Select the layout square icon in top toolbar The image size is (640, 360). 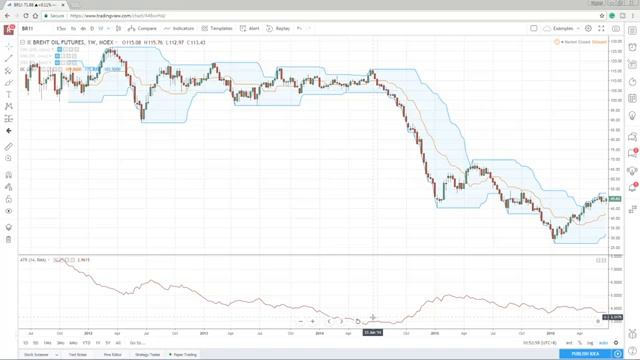pos(533,29)
